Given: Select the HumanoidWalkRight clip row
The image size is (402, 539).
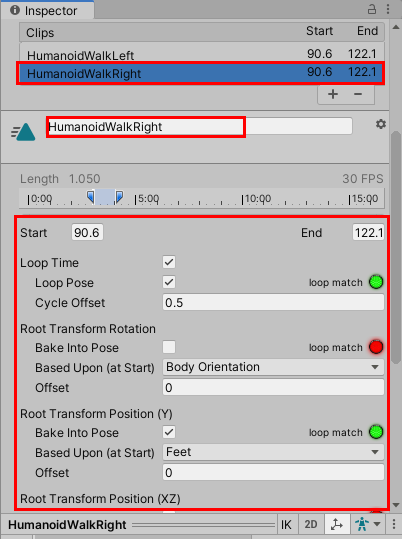Looking at the screenshot, I should point(202,73).
